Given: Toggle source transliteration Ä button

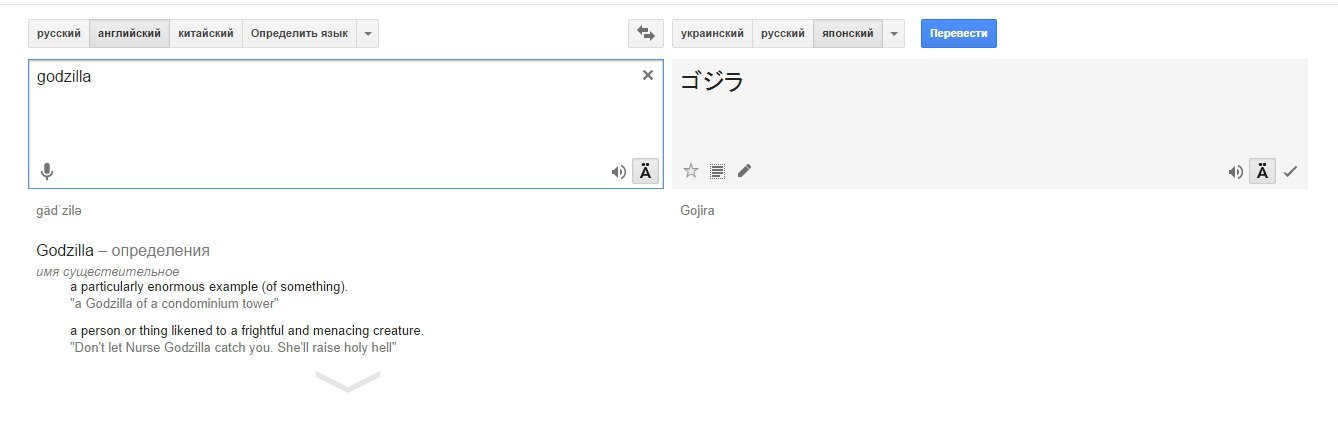Looking at the screenshot, I should (645, 172).
